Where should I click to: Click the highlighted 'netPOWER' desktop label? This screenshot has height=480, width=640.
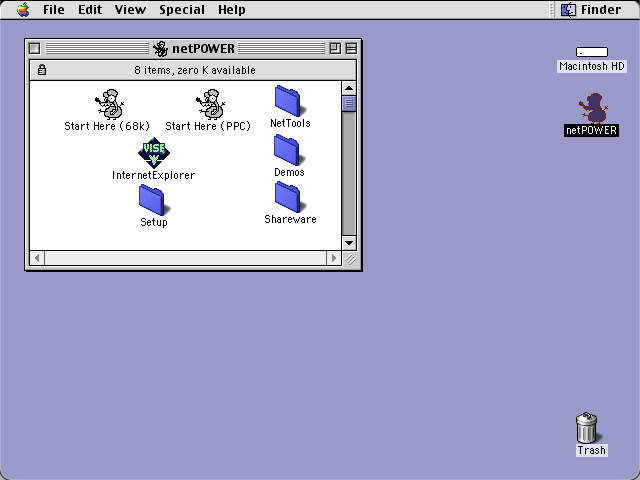[x=591, y=130]
